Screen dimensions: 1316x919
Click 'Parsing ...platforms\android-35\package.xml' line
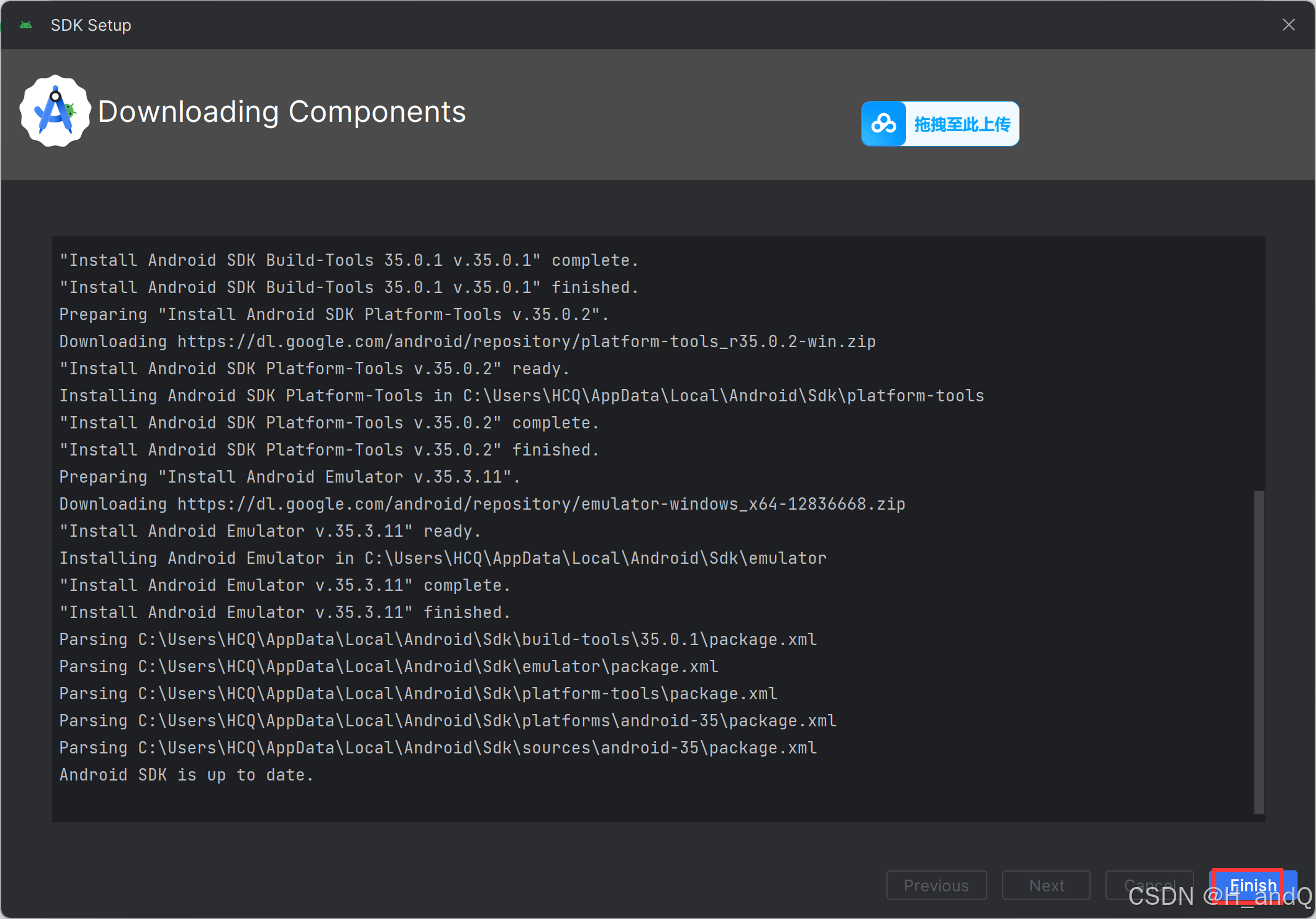coord(447,721)
